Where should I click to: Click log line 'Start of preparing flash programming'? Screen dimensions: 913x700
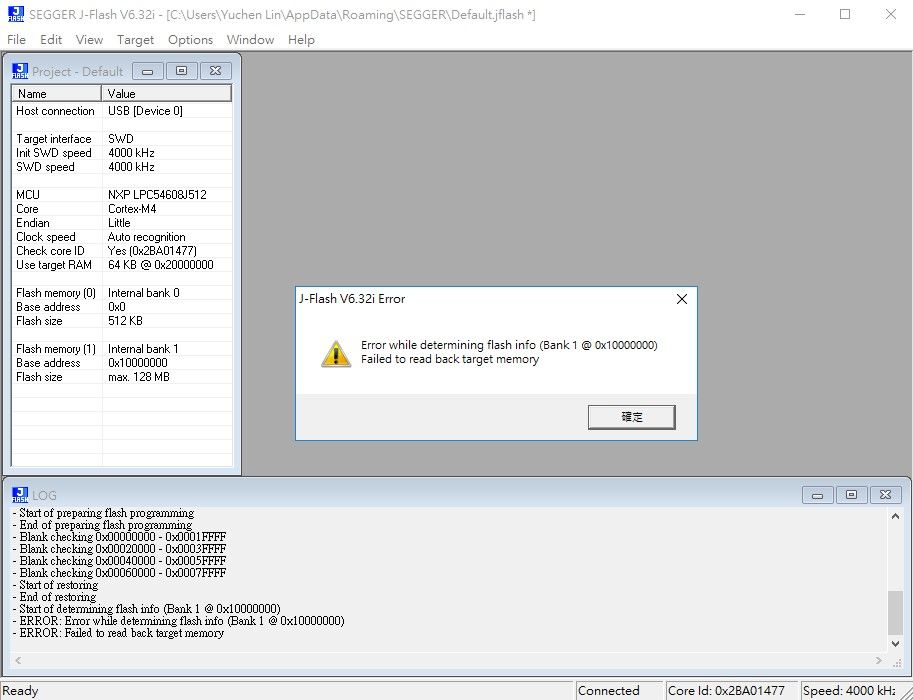104,512
